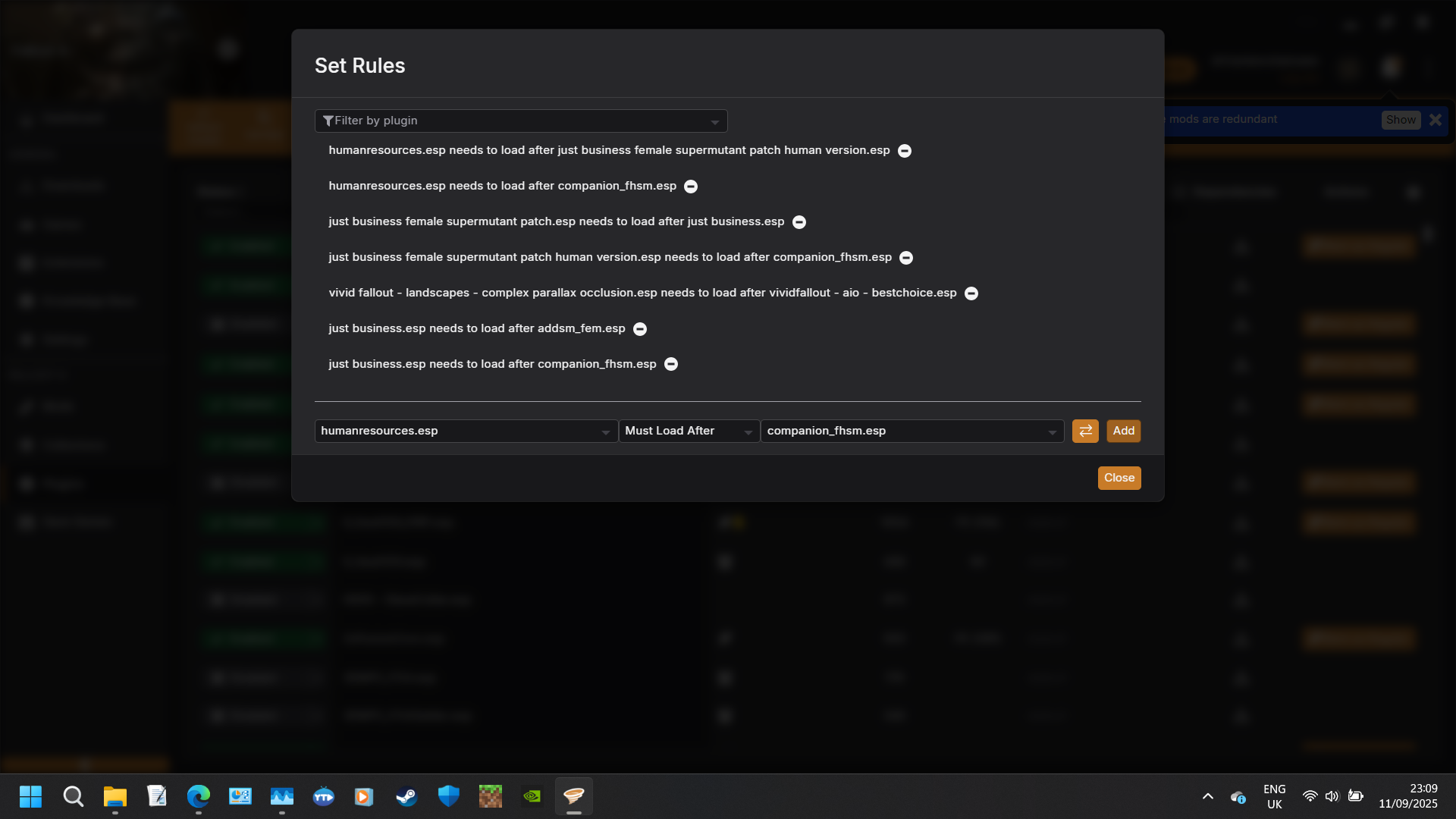The image size is (1456, 819).
Task: Open Steam from the taskbar
Action: pos(406,796)
